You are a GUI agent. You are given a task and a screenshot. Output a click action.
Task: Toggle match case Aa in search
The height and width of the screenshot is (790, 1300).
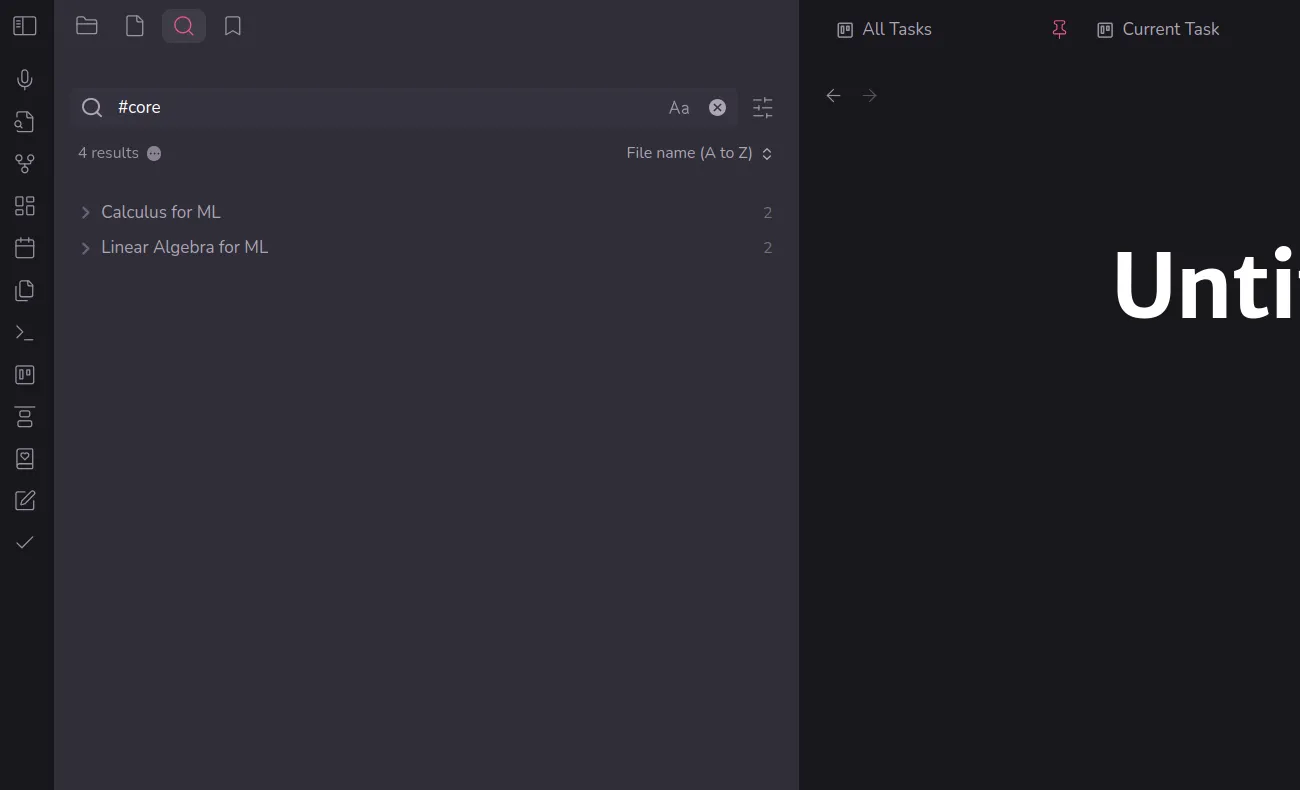679,108
